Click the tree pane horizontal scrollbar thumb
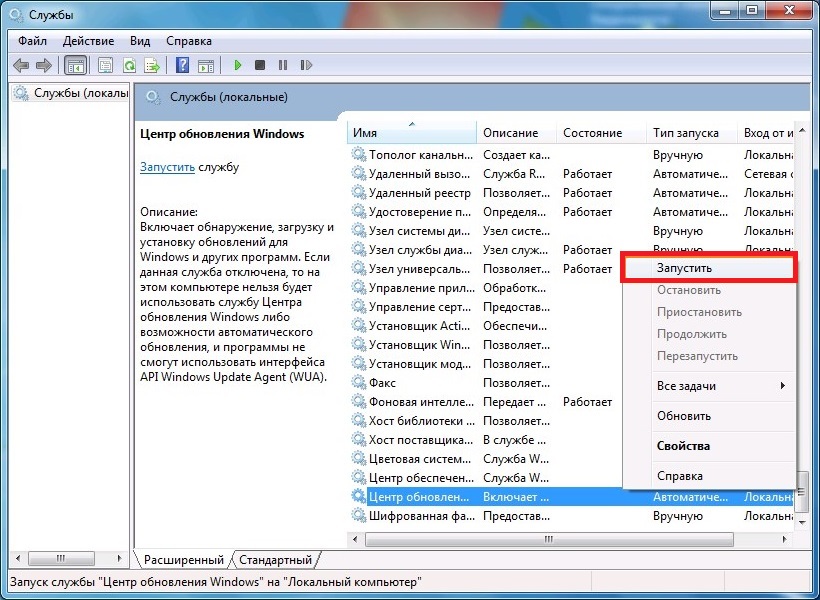820x600 pixels. (x=61, y=558)
